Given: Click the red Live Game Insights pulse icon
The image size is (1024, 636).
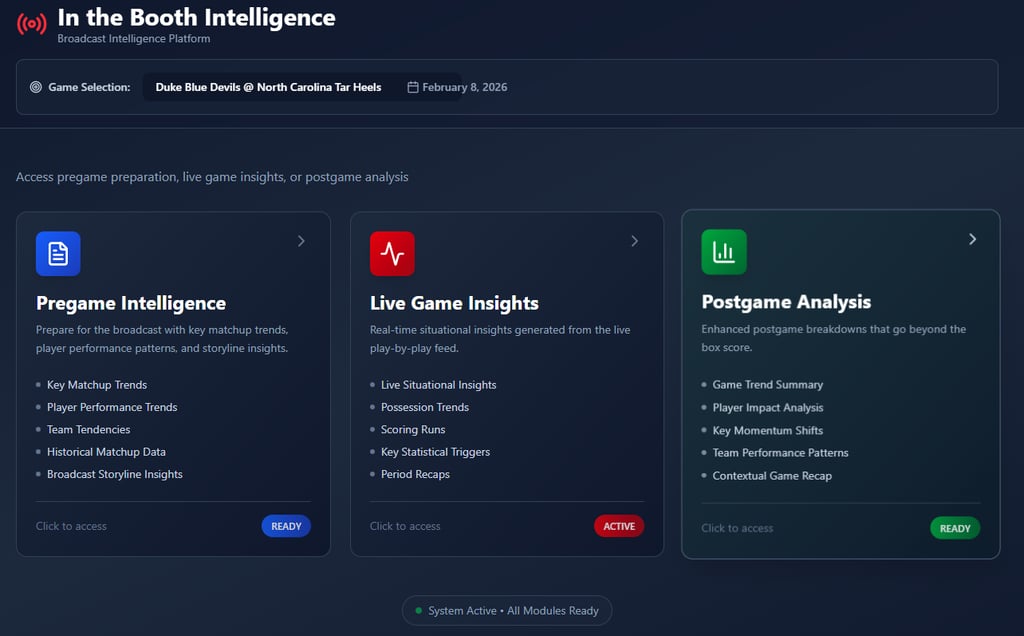Looking at the screenshot, I should pos(392,254).
